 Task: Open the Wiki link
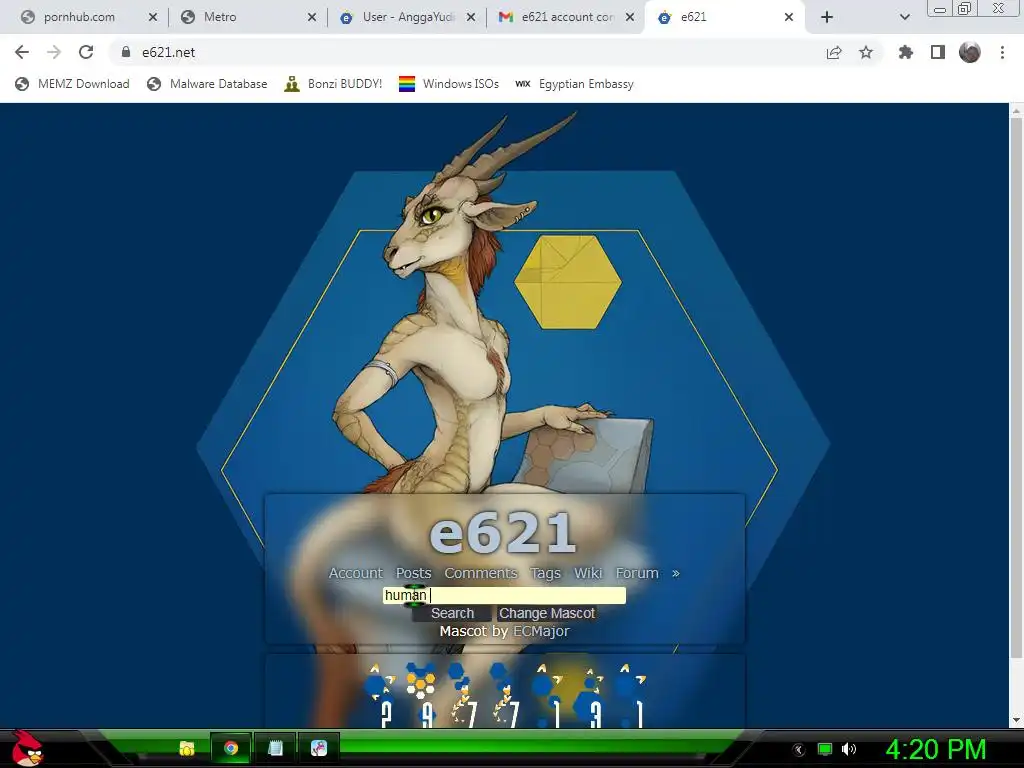588,573
